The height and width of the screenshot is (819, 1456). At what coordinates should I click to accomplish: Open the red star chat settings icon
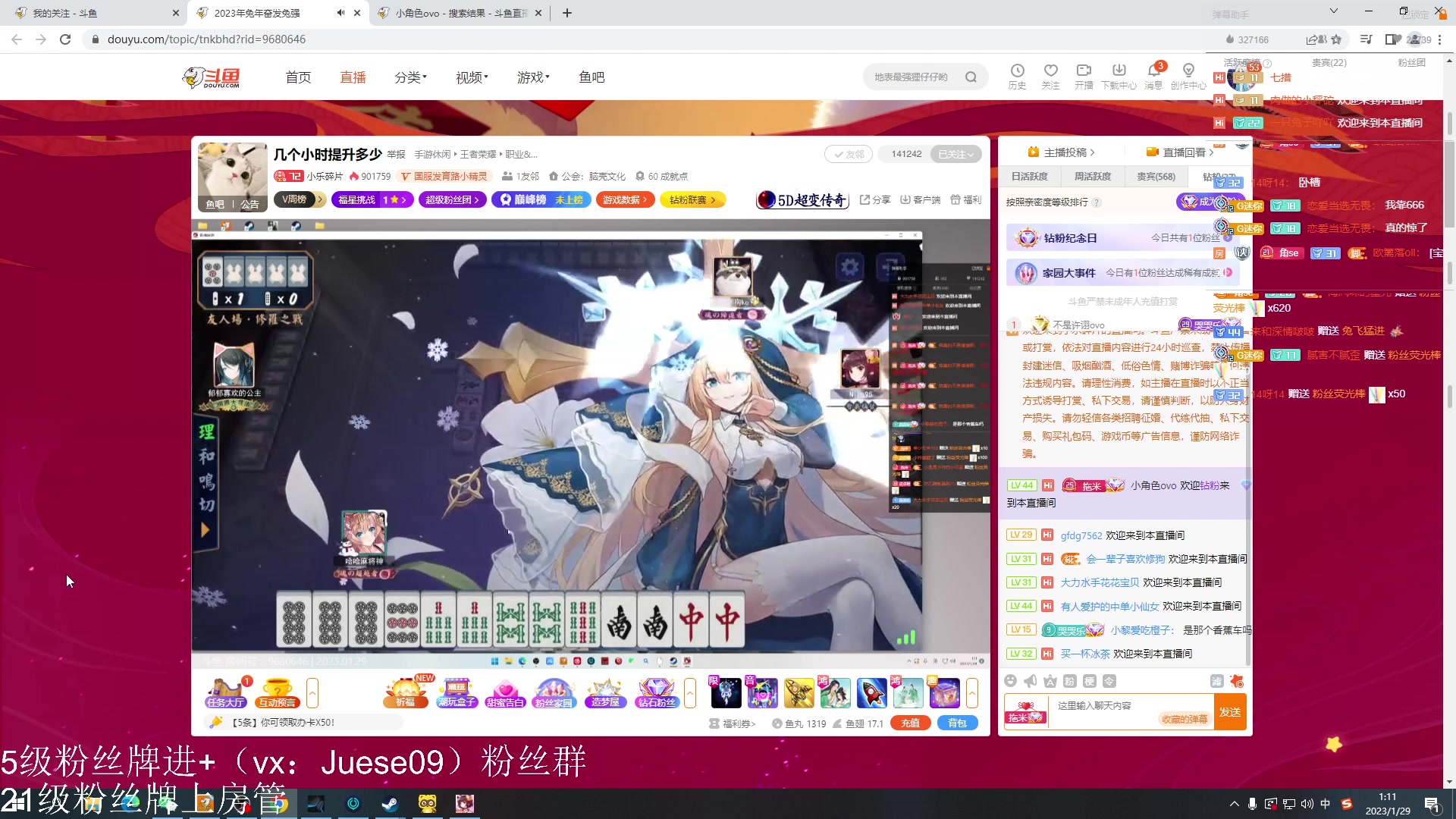(x=1237, y=681)
